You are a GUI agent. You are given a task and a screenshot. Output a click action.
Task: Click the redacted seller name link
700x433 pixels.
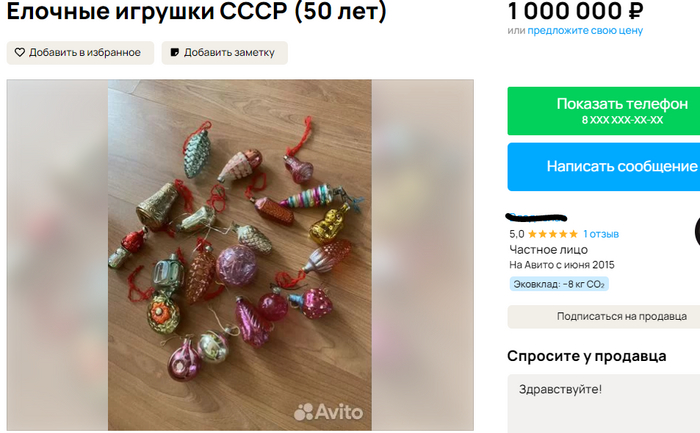536,218
